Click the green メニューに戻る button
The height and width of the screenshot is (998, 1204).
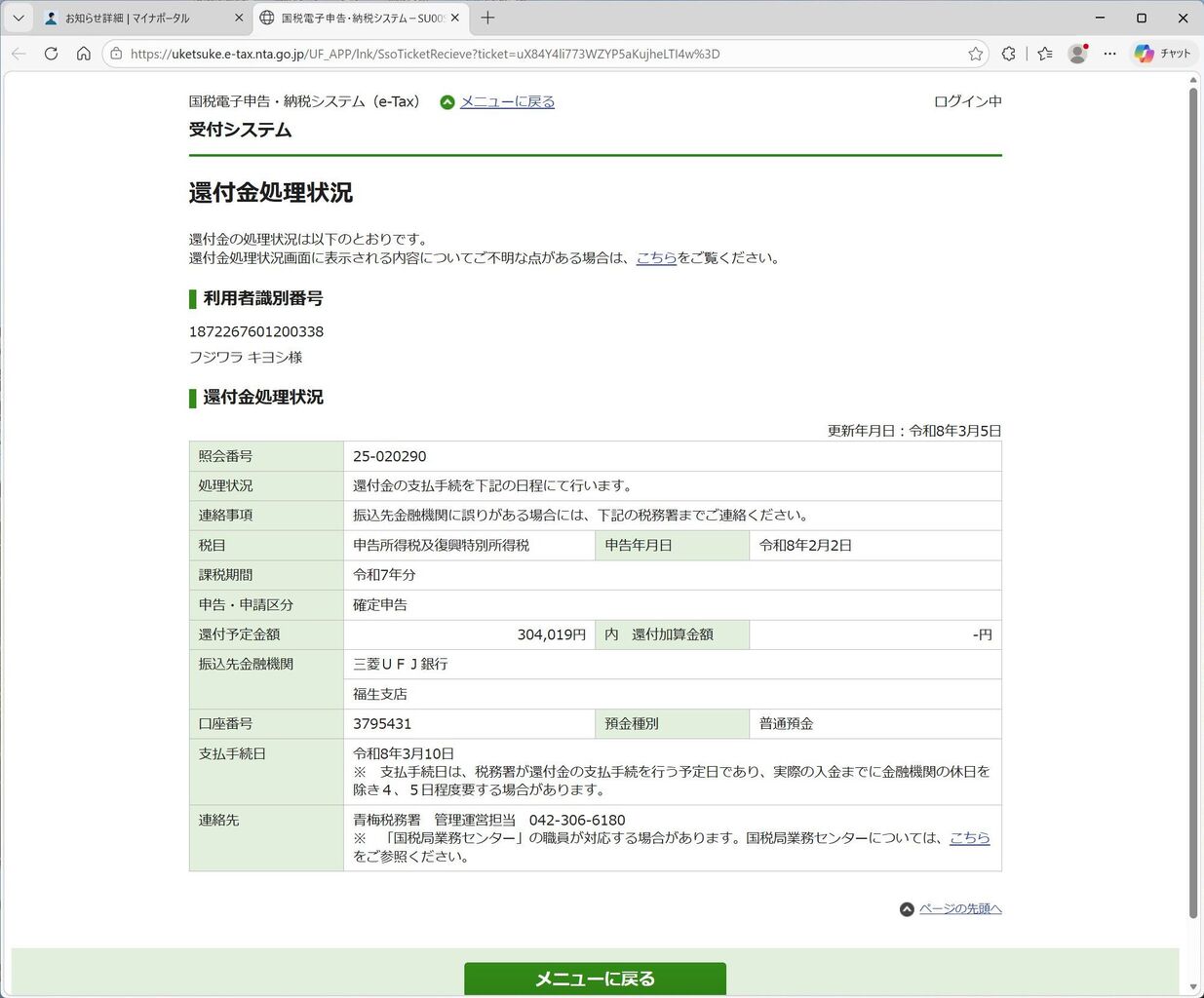pos(595,979)
